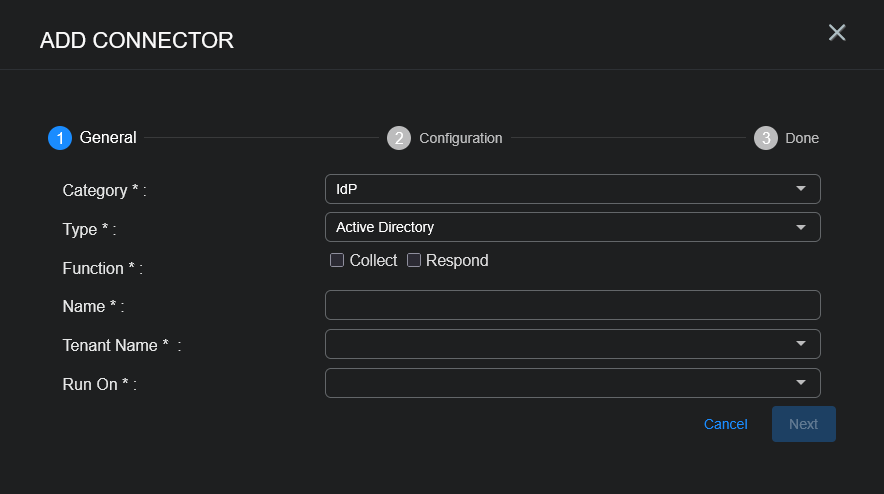Click the step 2 circle icon
The width and height of the screenshot is (884, 494).
[x=399, y=138]
